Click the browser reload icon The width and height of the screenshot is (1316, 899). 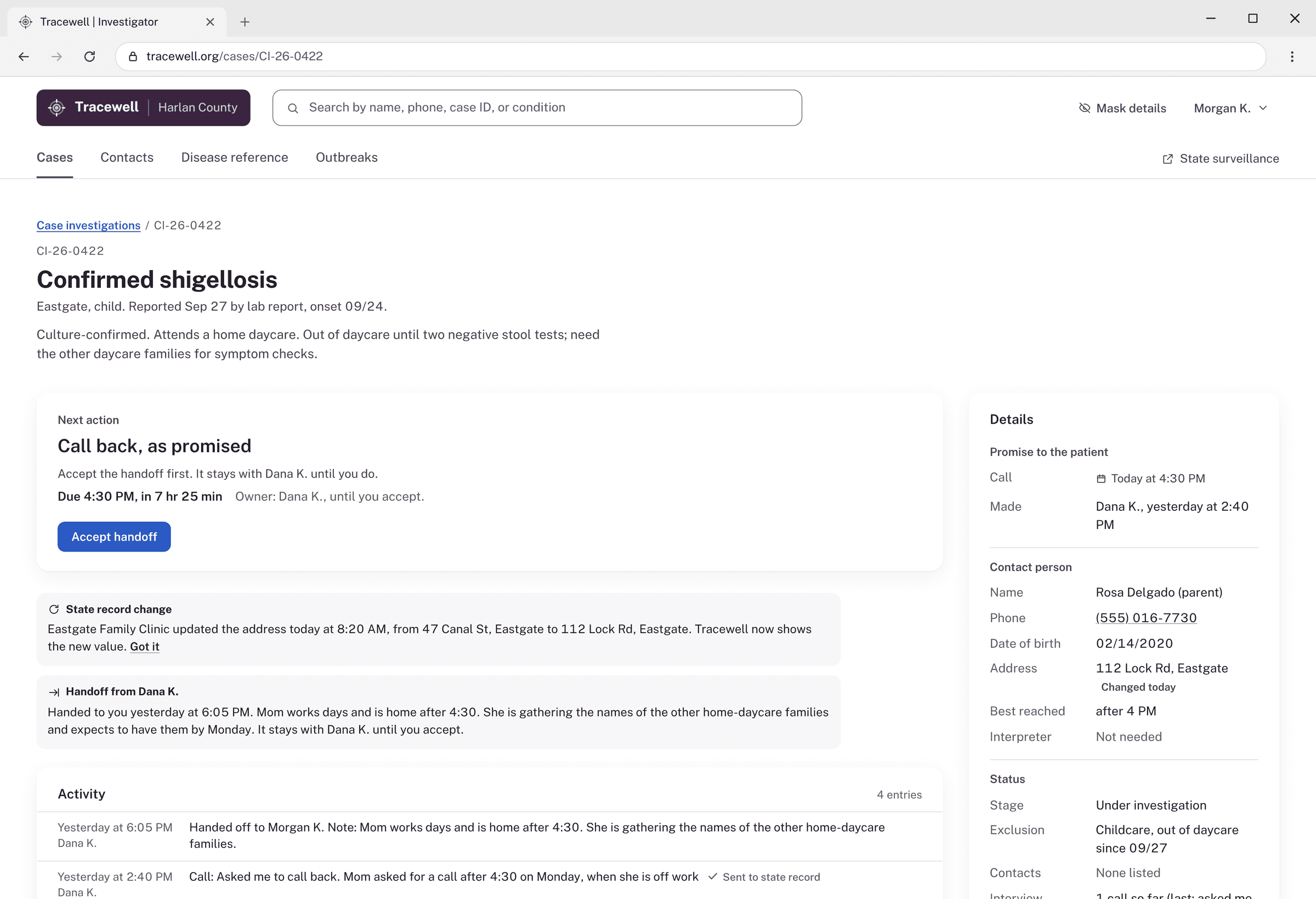[x=89, y=56]
